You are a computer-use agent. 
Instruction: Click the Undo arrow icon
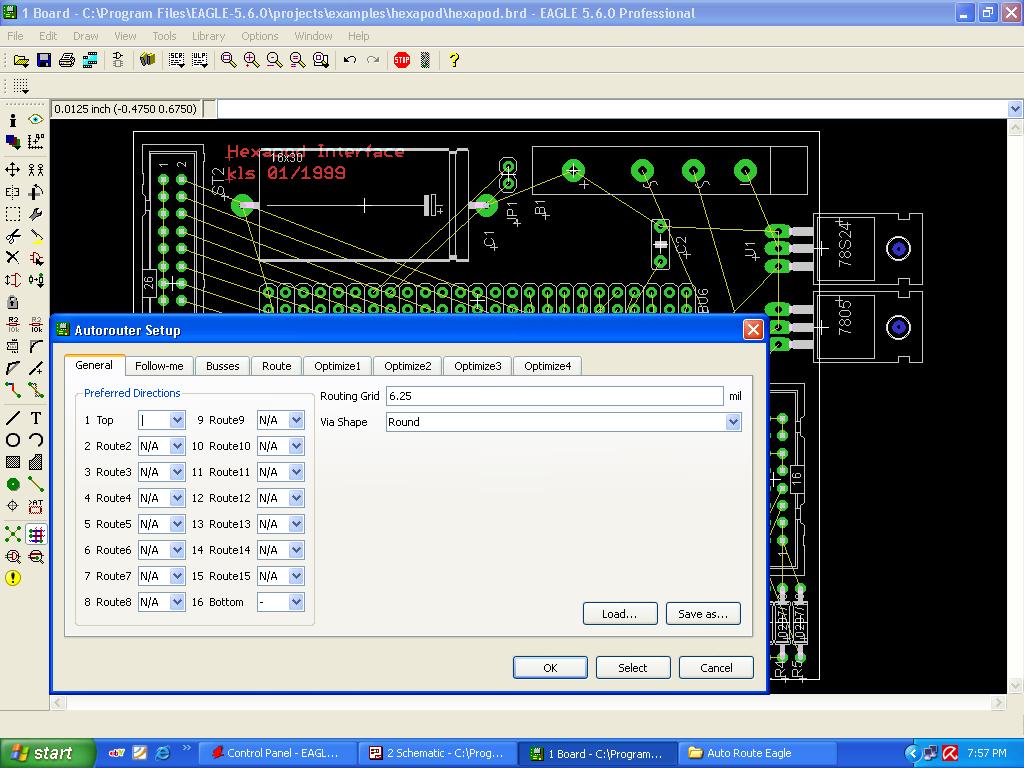pos(349,60)
